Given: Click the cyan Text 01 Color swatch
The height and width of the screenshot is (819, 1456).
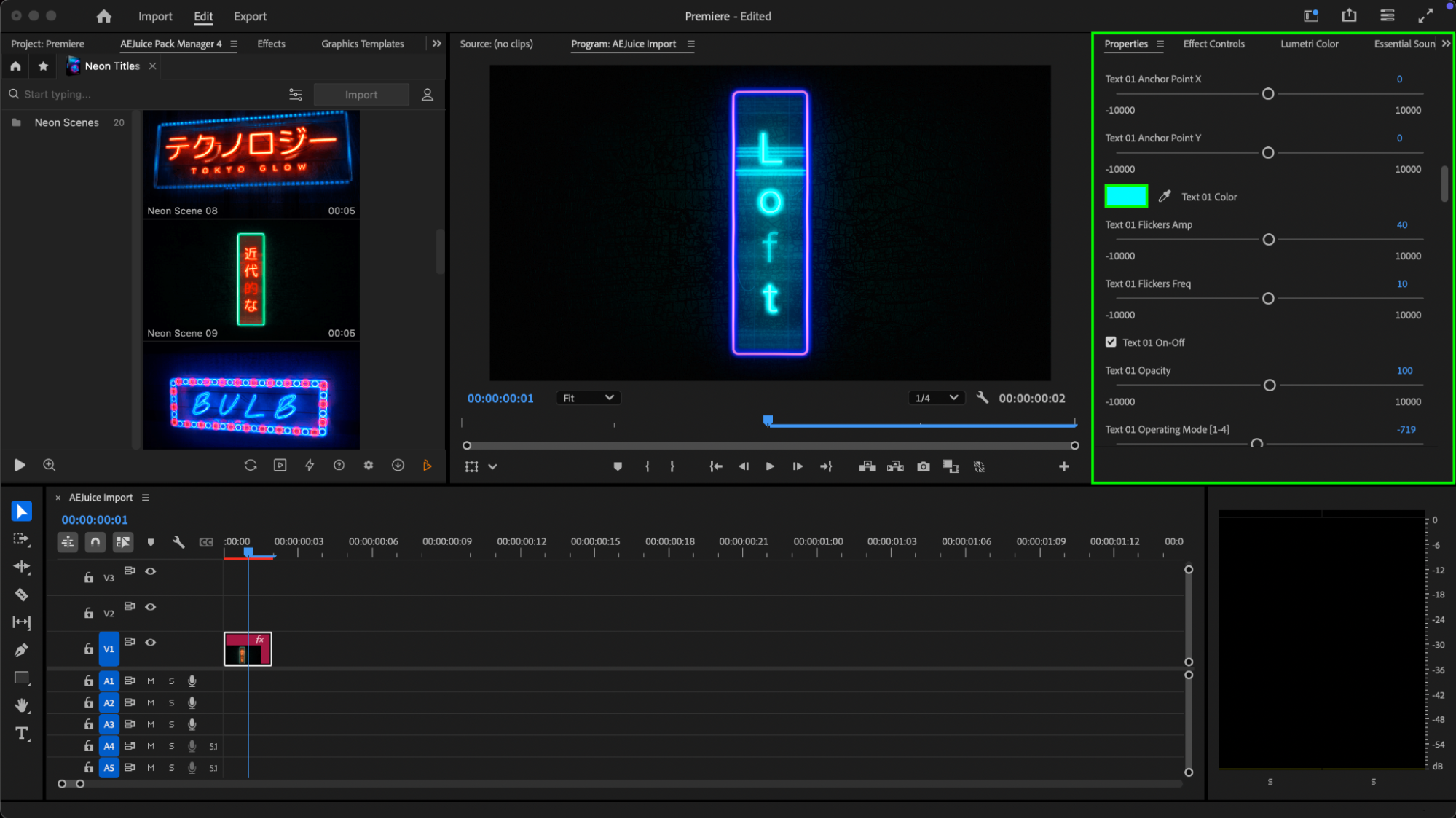Looking at the screenshot, I should [x=1126, y=196].
